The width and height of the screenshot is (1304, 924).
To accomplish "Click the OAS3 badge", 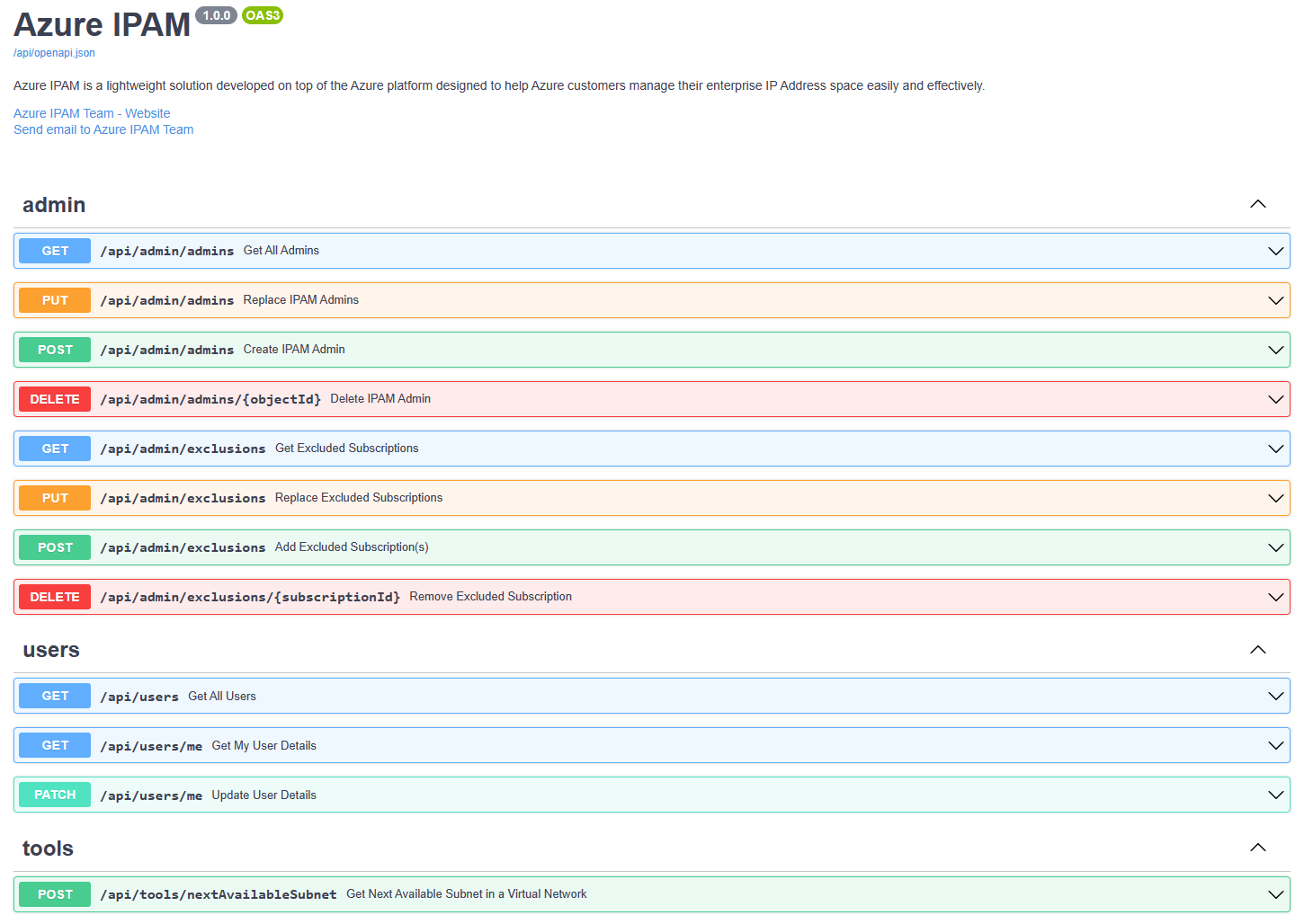I will (263, 15).
